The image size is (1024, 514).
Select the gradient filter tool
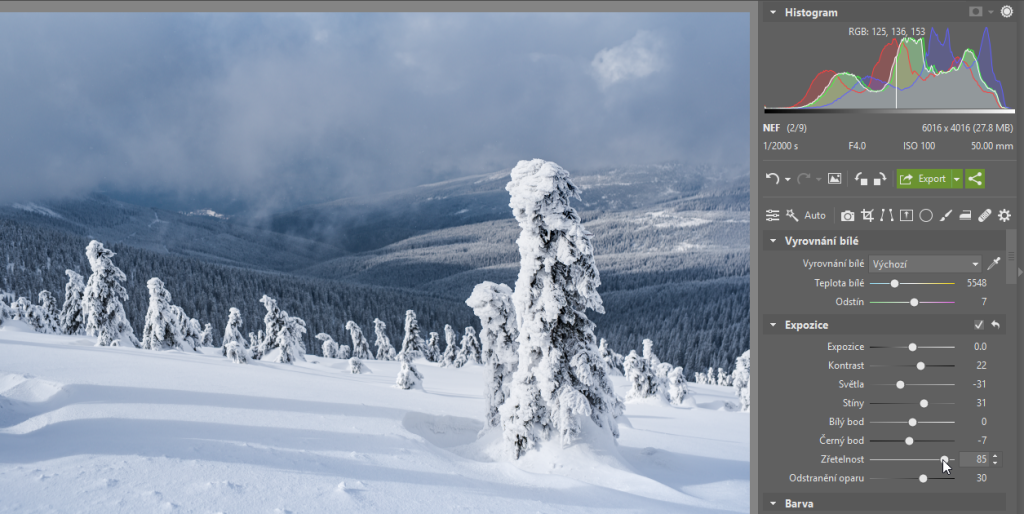[x=906, y=216]
